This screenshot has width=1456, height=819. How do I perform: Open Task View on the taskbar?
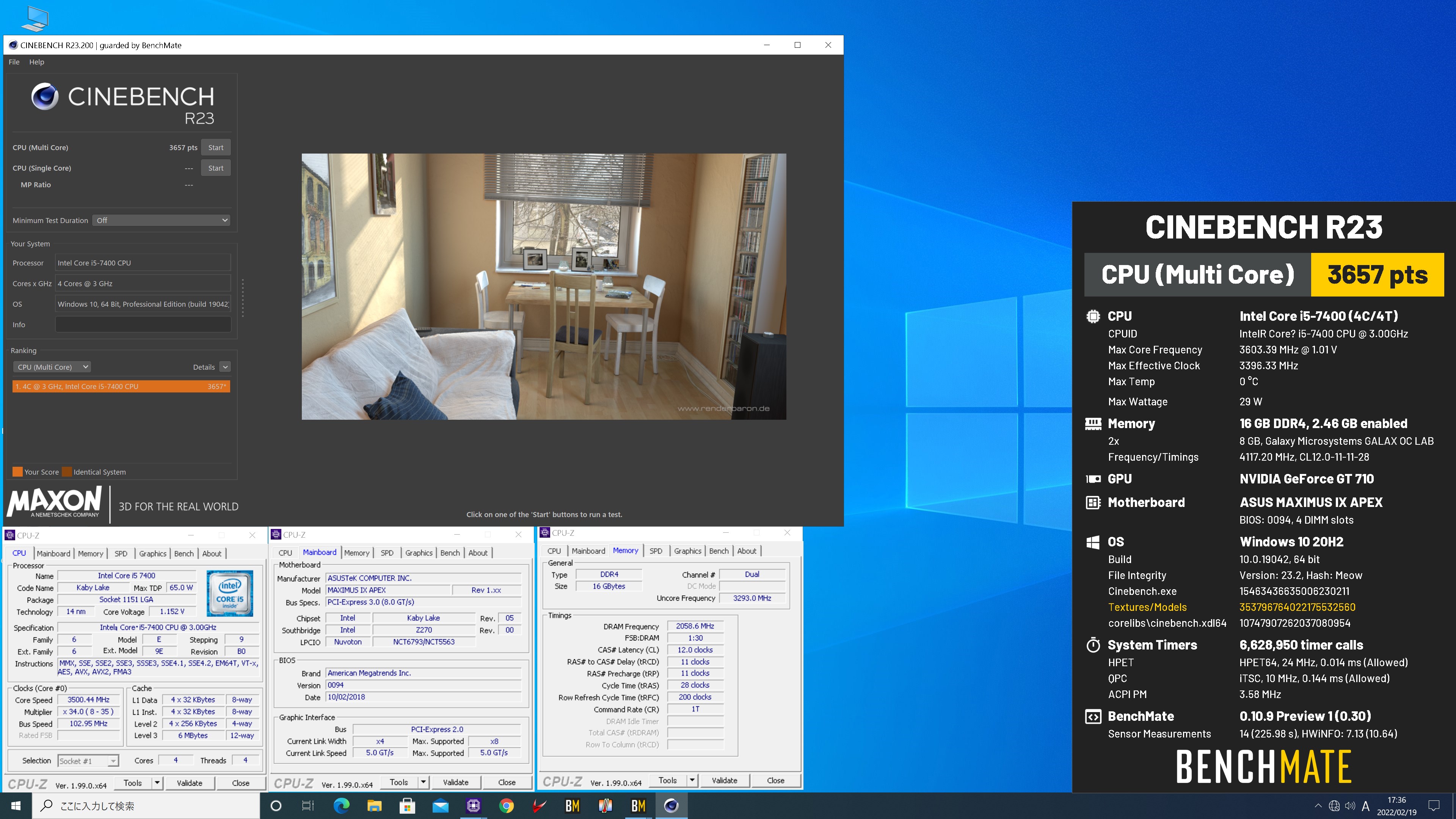coord(308,805)
